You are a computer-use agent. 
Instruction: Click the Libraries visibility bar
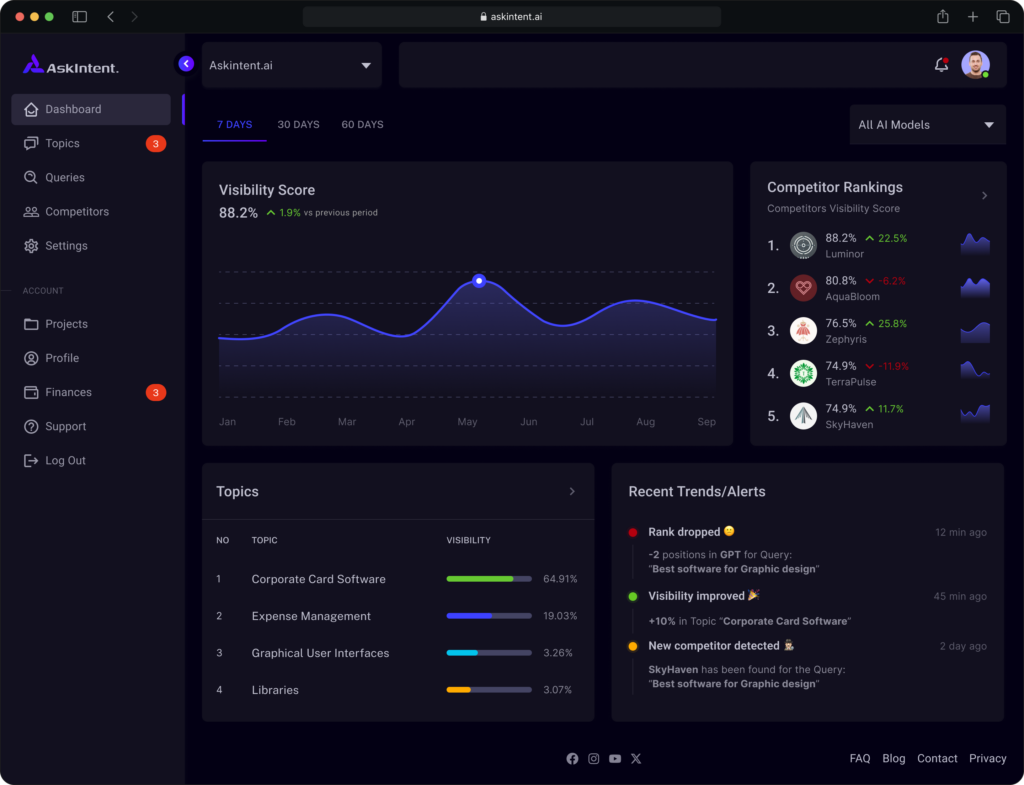coord(489,690)
